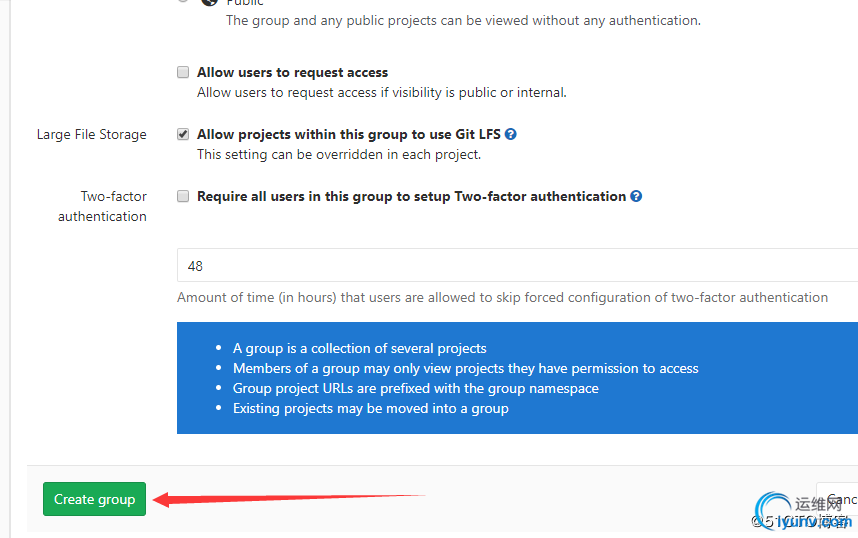The height and width of the screenshot is (538, 858).
Task: Click the Cancel button
Action: pyautogui.click(x=837, y=499)
